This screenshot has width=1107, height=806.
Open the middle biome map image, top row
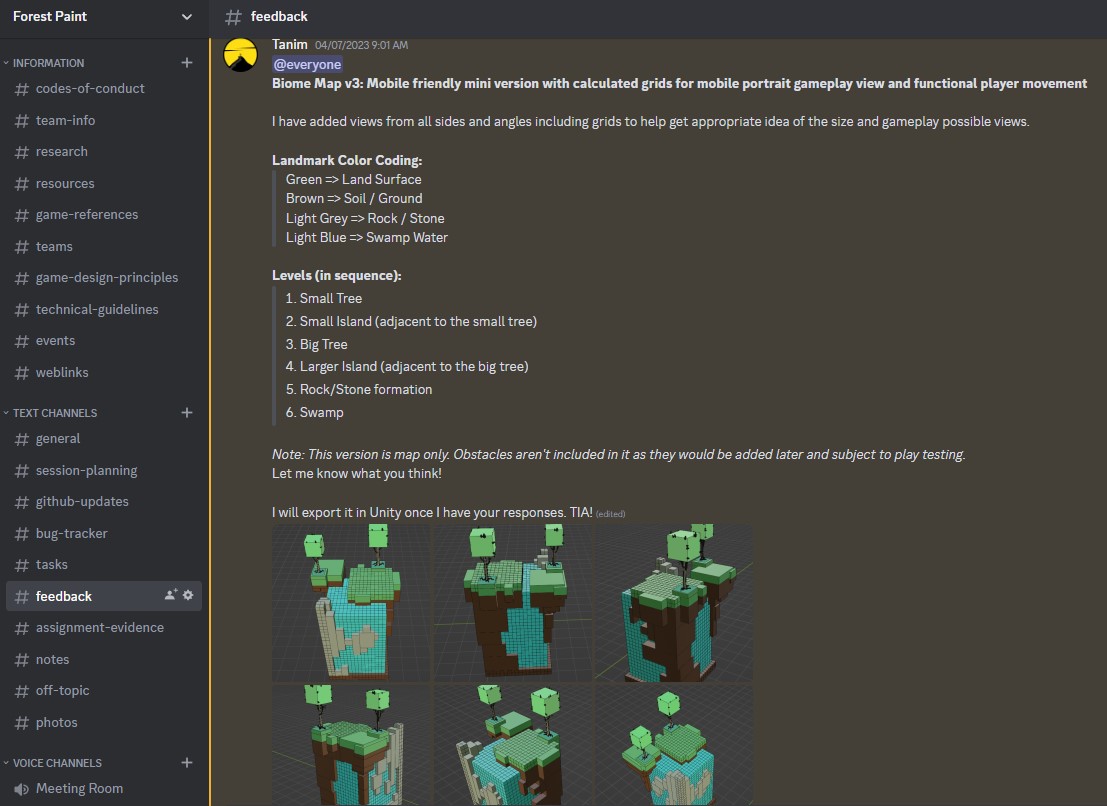coord(512,603)
